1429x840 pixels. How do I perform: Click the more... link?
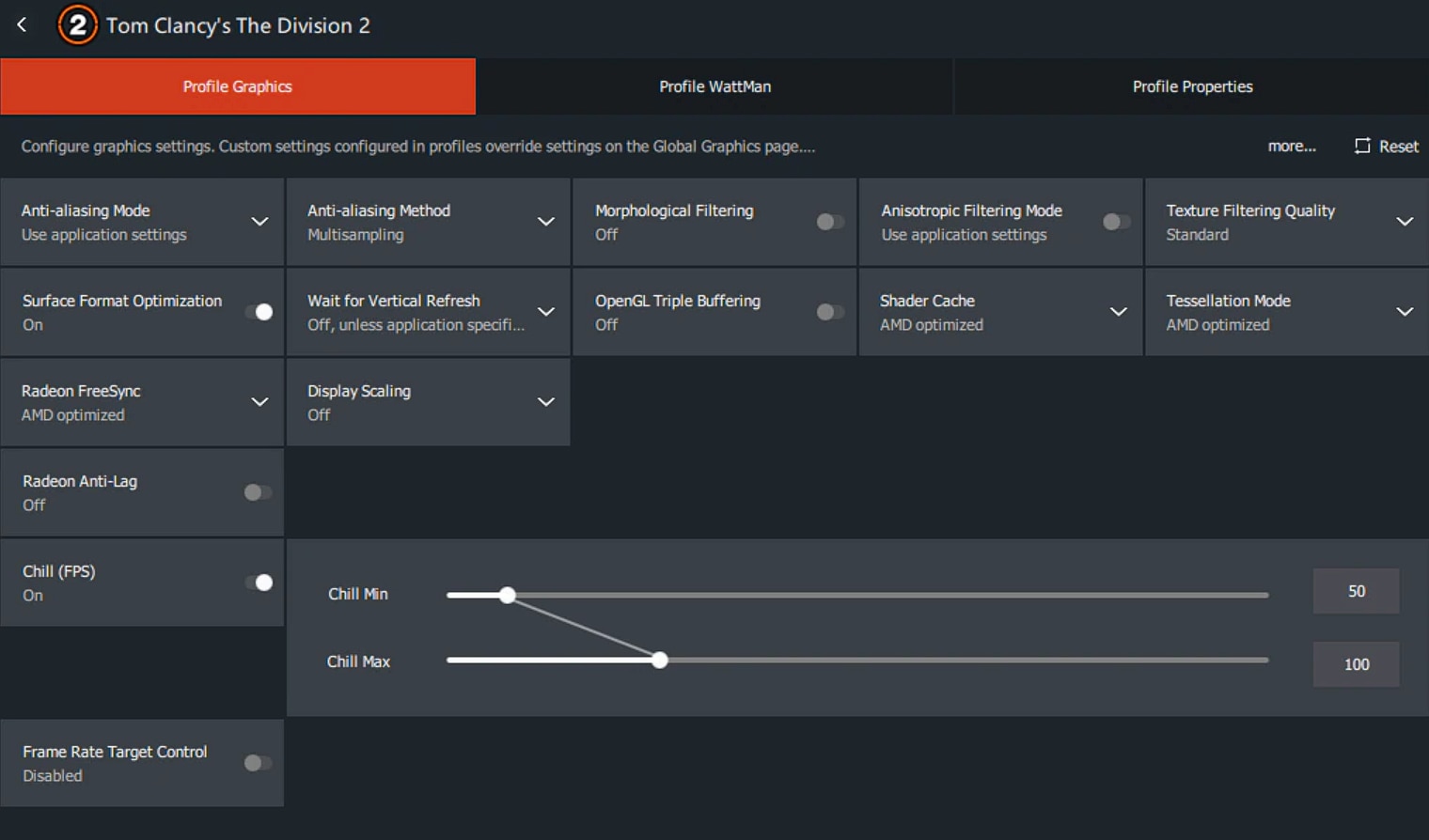(1292, 147)
